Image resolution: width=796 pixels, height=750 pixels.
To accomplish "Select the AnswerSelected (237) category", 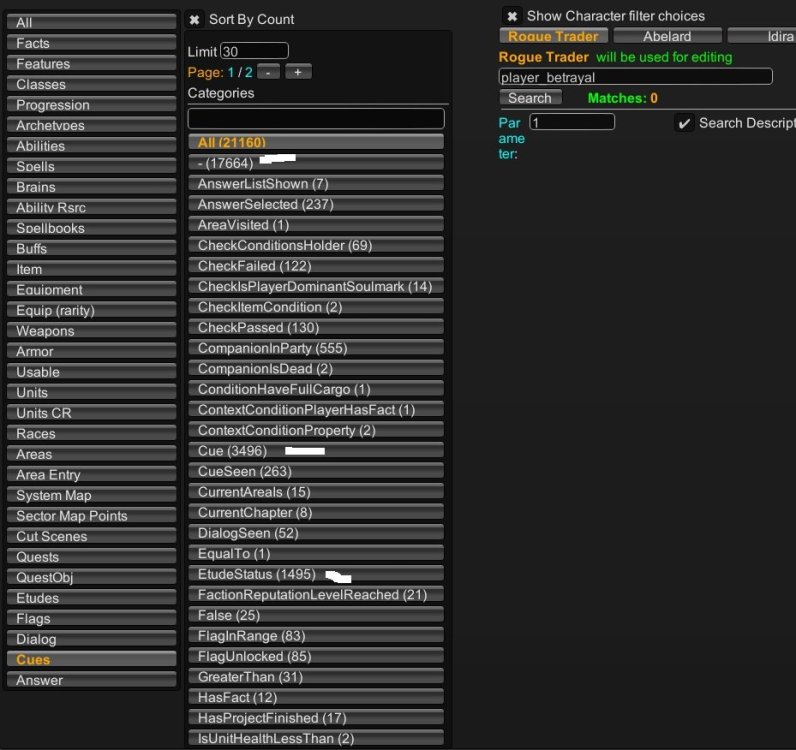I will coord(316,204).
